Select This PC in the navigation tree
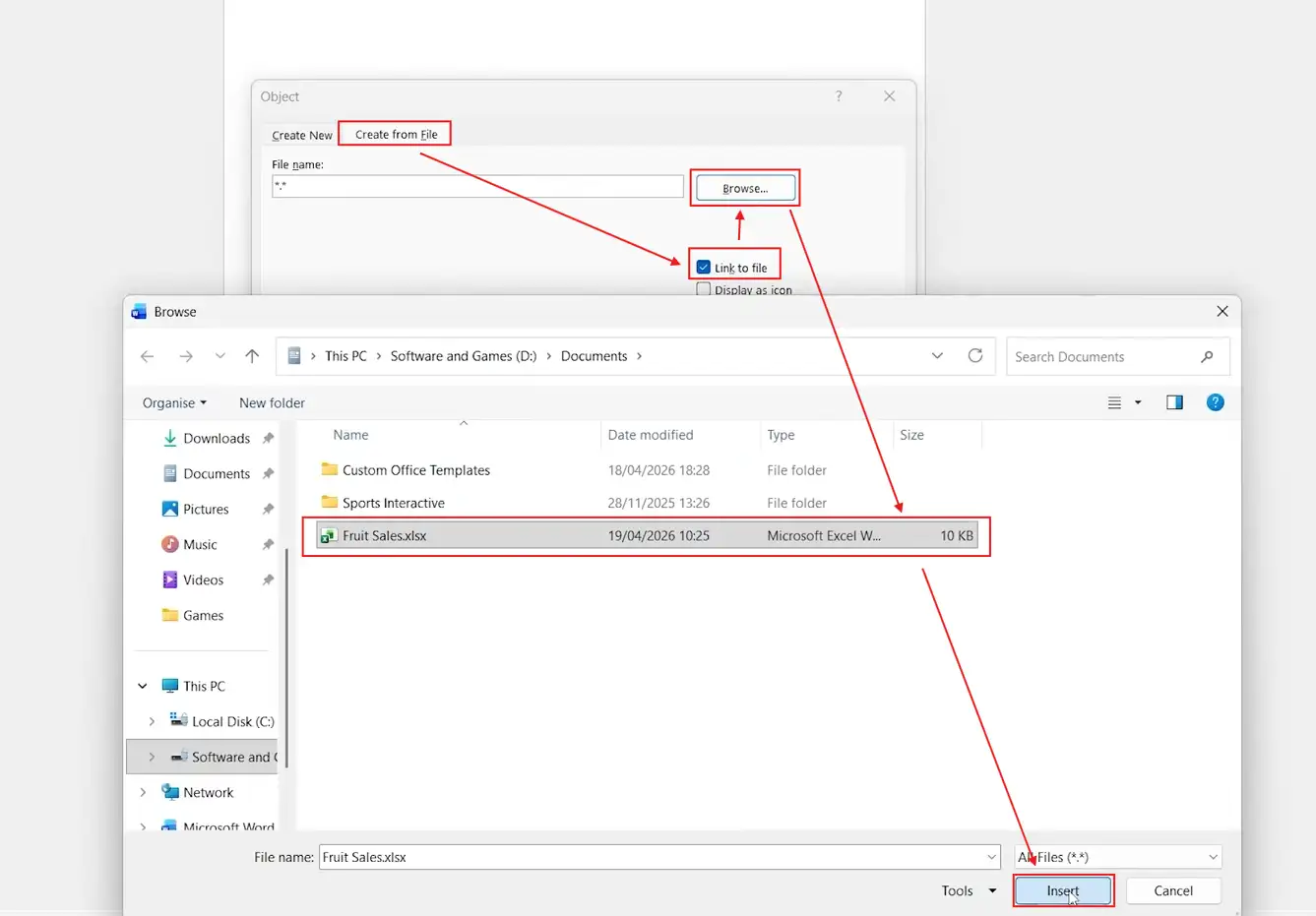Viewport: 1316px width, 916px height. 204,686
